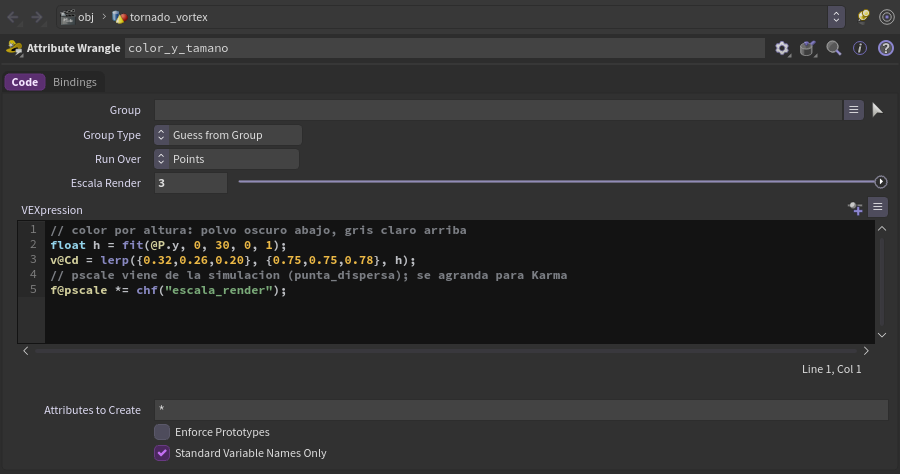Search parameters with the magnifier icon
Screen dimensions: 900x474
pos(834,48)
